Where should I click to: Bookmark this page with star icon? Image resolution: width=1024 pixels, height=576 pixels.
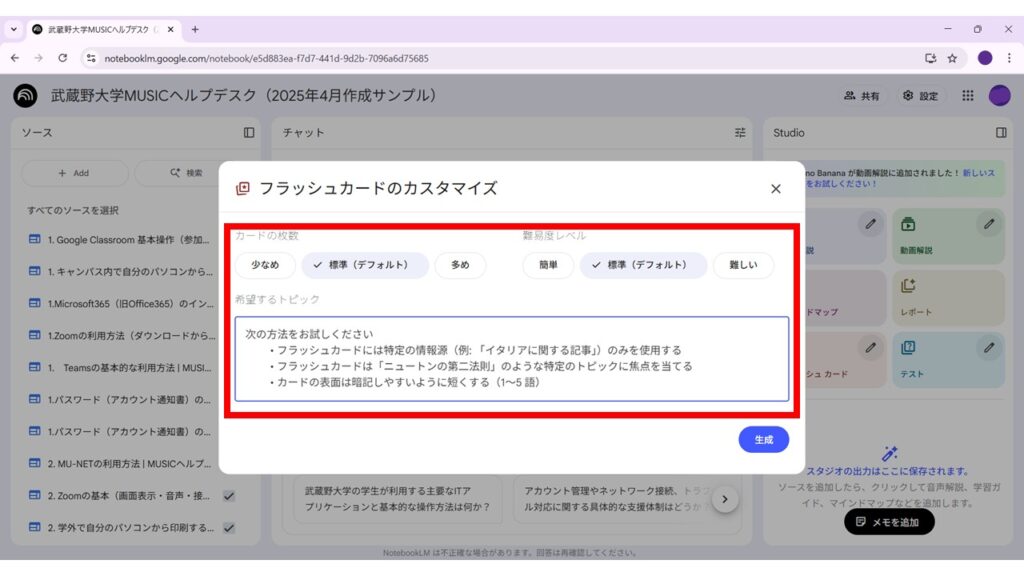click(952, 58)
